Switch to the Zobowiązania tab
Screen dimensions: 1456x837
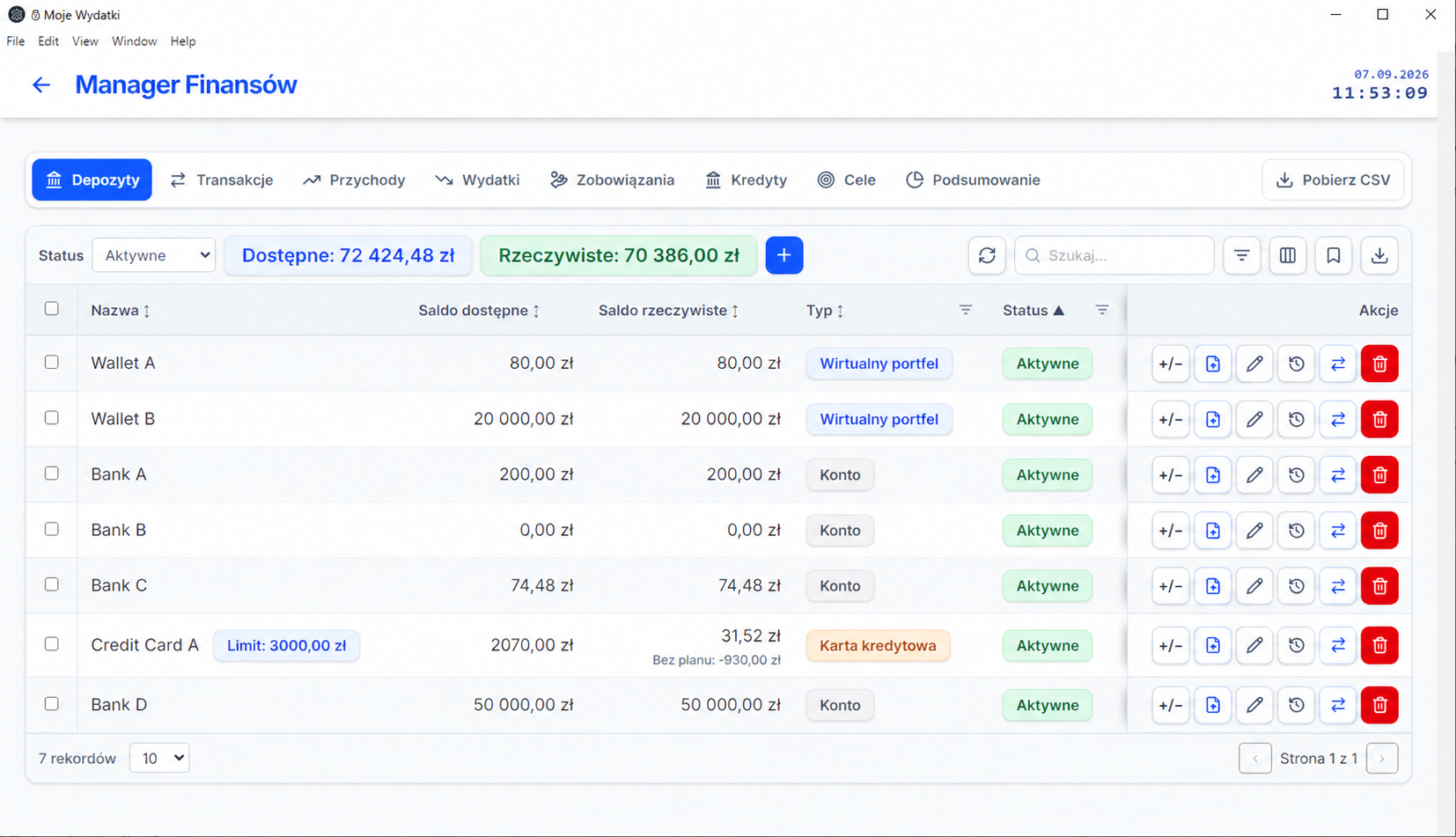pos(613,180)
